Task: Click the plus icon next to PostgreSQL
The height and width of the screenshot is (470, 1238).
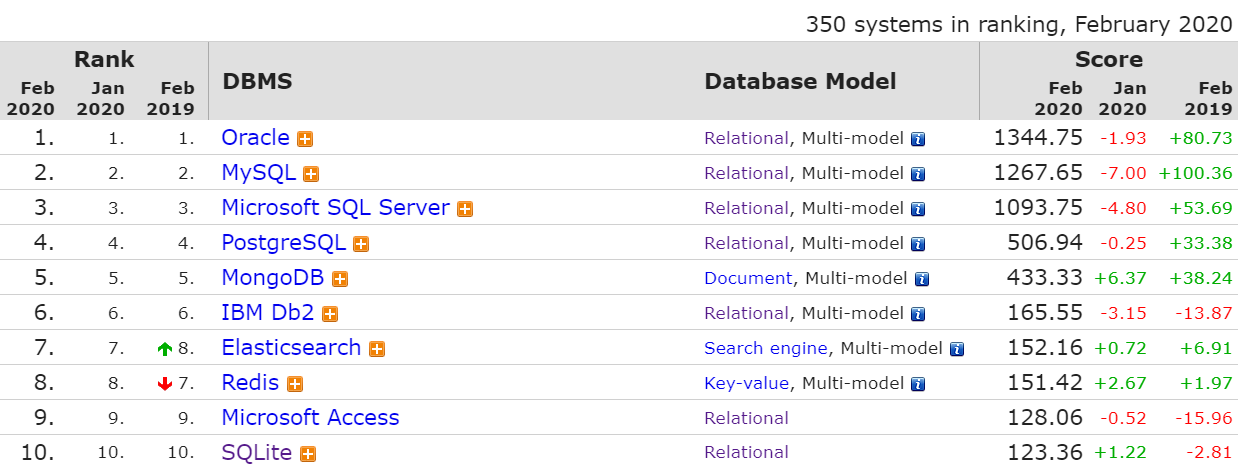Action: [x=361, y=244]
